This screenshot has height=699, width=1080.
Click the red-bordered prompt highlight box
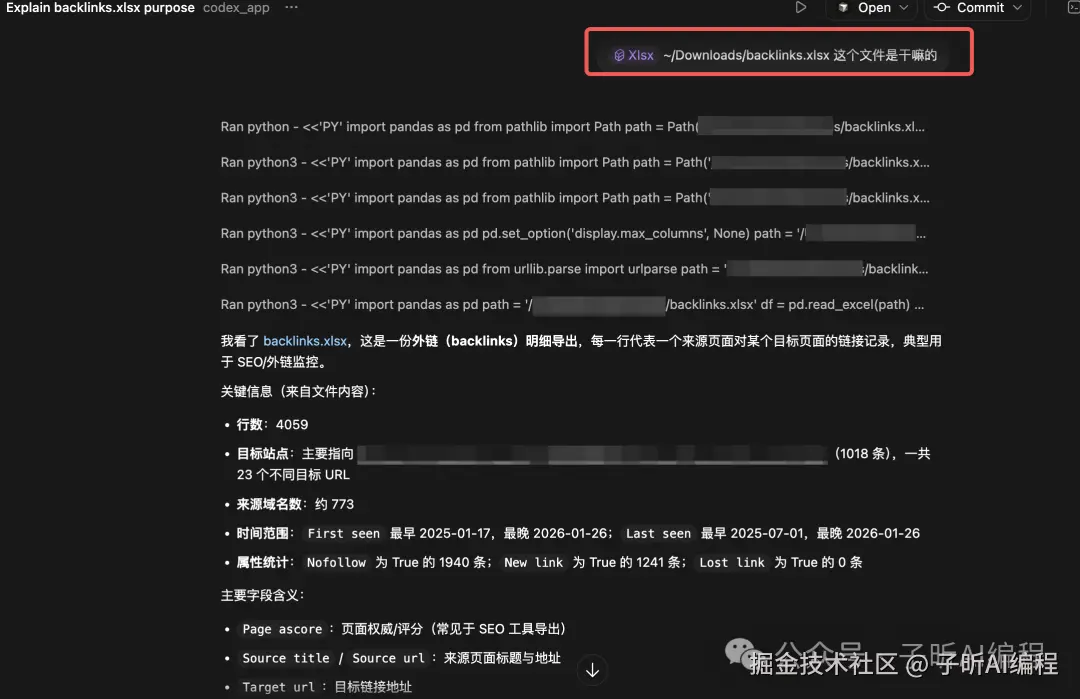click(778, 50)
